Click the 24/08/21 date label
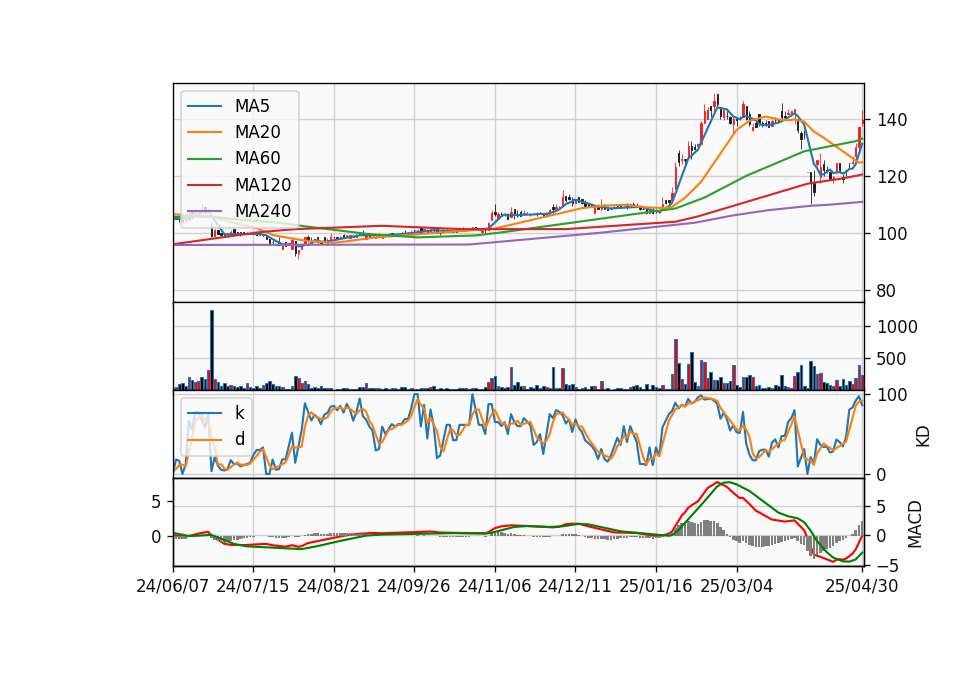The width and height of the screenshot is (960, 690). tap(334, 587)
